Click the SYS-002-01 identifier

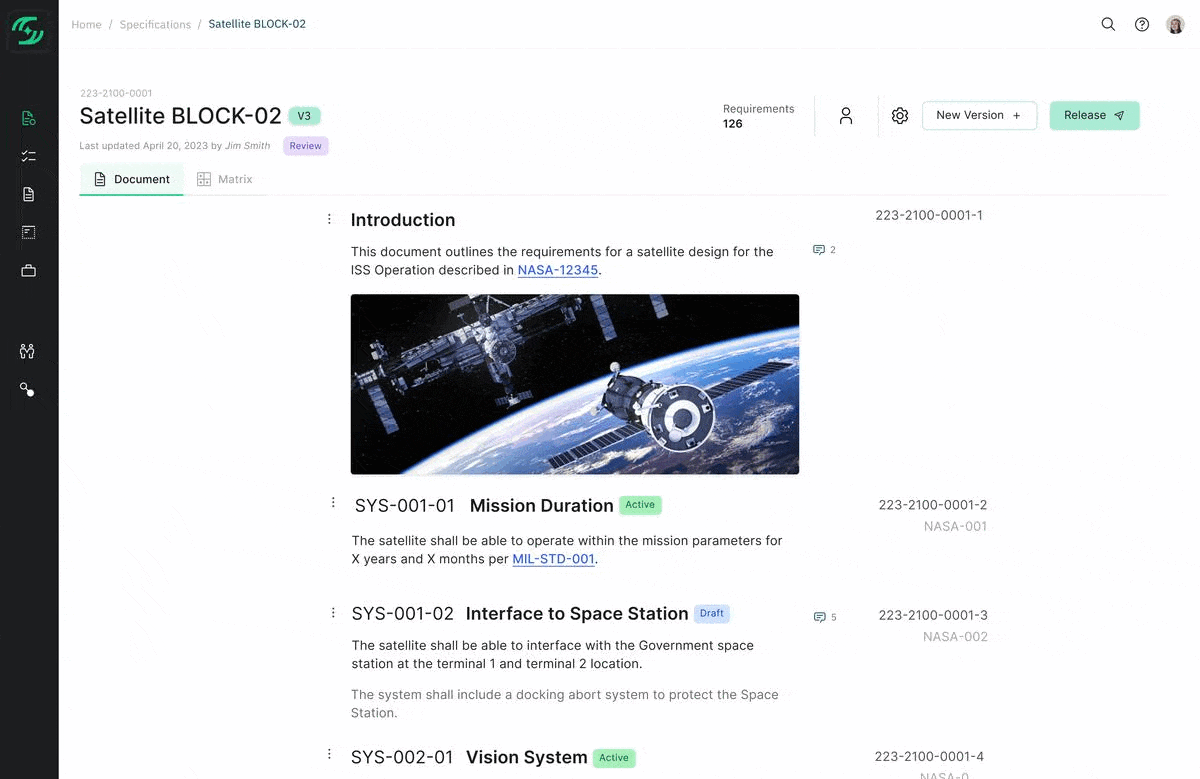pyautogui.click(x=402, y=757)
